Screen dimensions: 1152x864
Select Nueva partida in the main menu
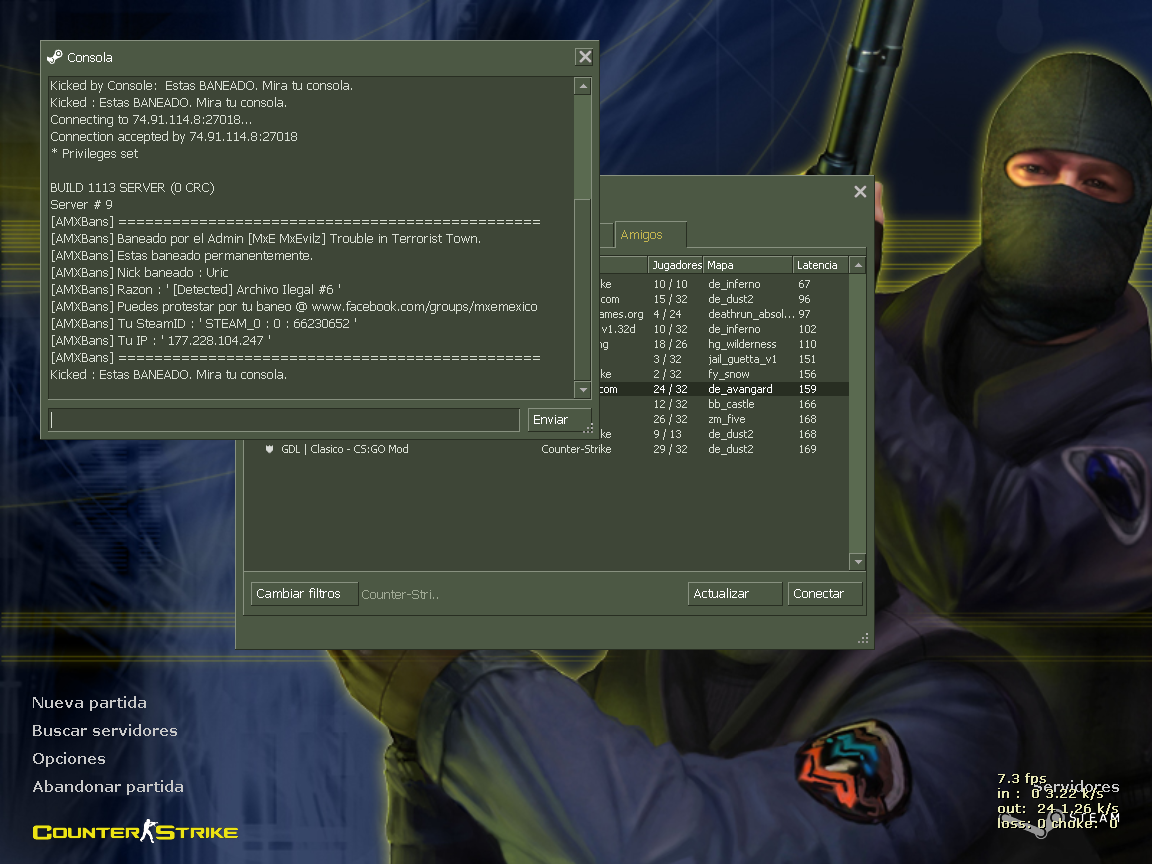click(89, 702)
